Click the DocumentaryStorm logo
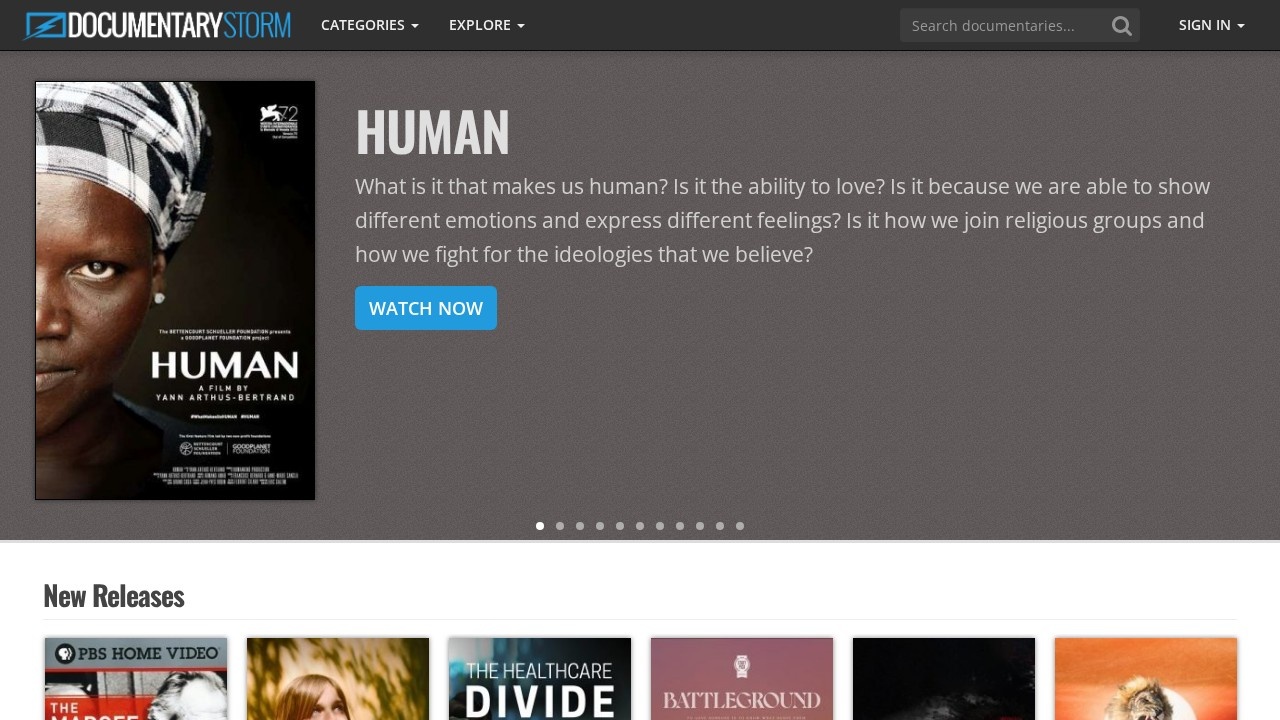1280x720 pixels. click(x=158, y=25)
